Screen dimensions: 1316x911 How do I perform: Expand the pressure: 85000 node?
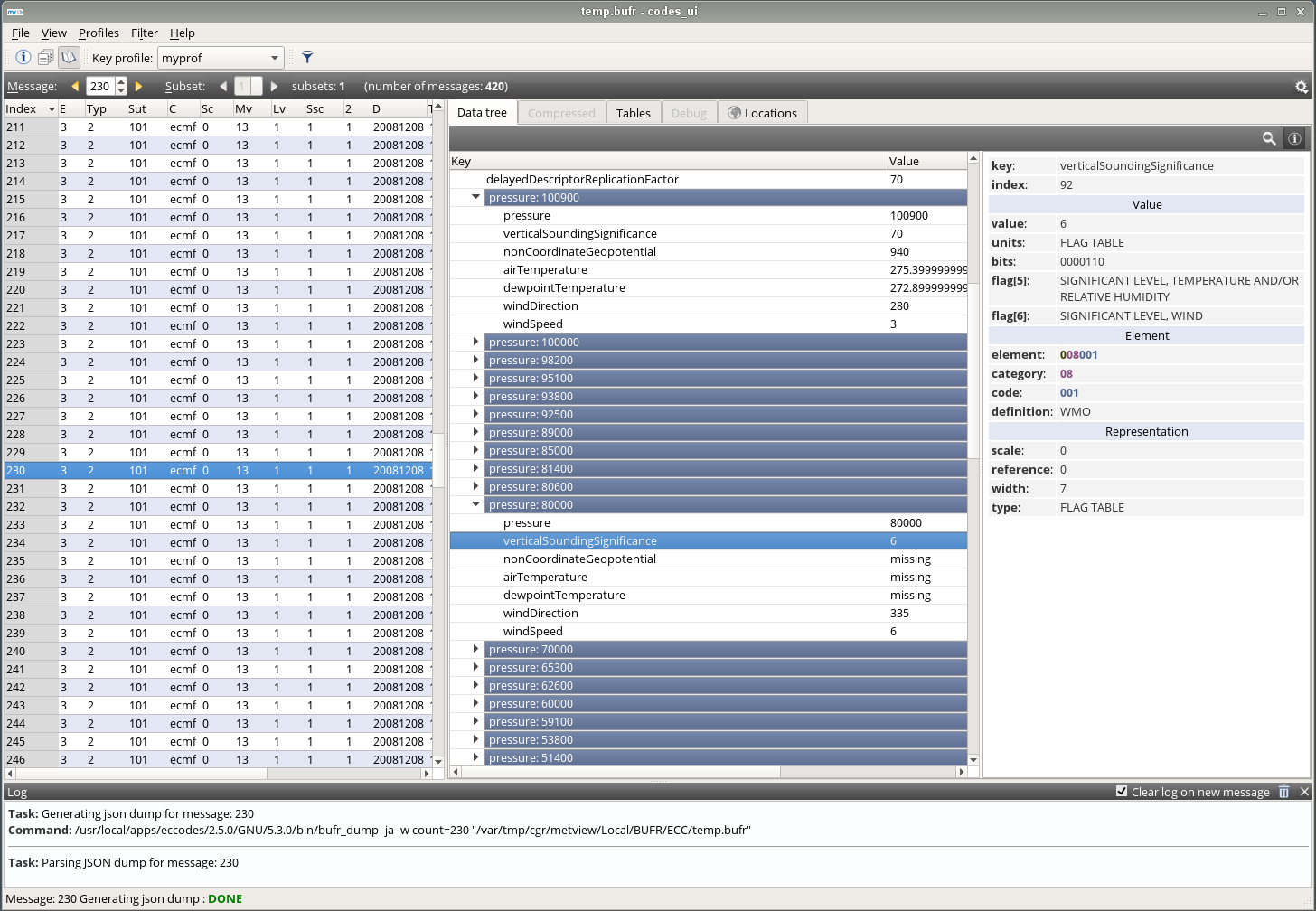(x=475, y=450)
